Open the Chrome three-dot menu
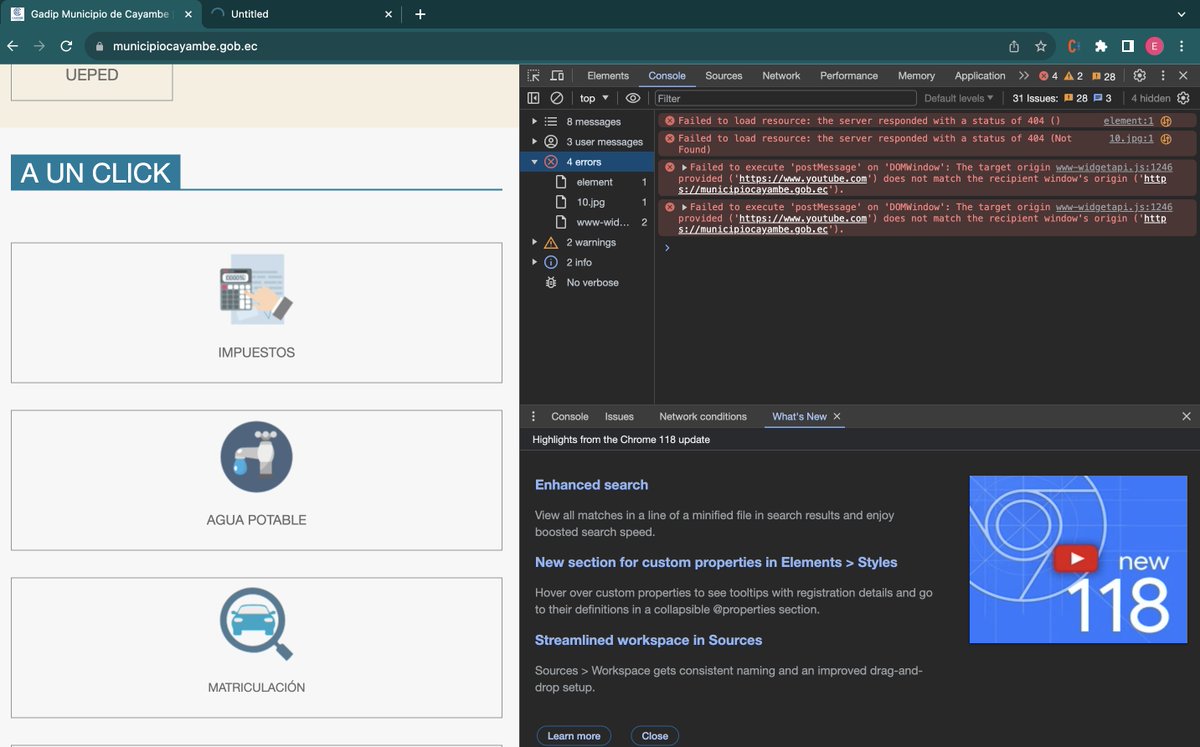 tap(1181, 46)
